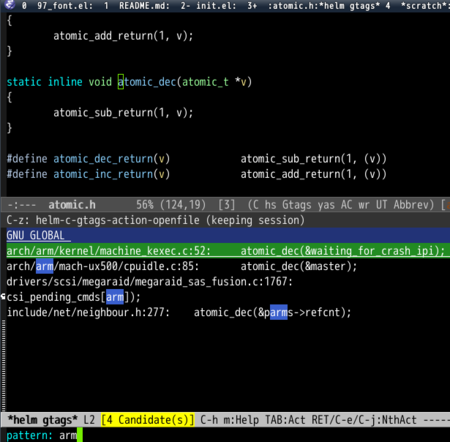Click the atomic_inc_return macro definition

(103, 174)
